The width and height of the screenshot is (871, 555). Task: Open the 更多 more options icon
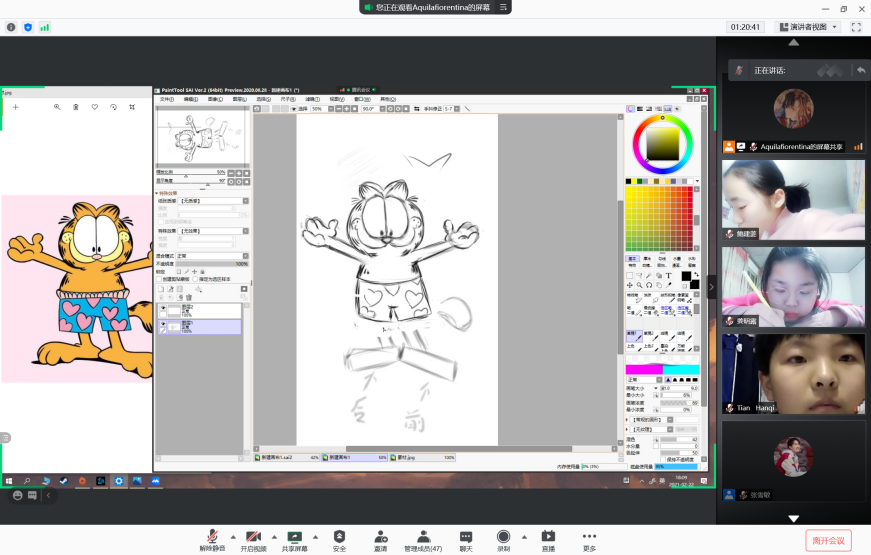tap(589, 536)
